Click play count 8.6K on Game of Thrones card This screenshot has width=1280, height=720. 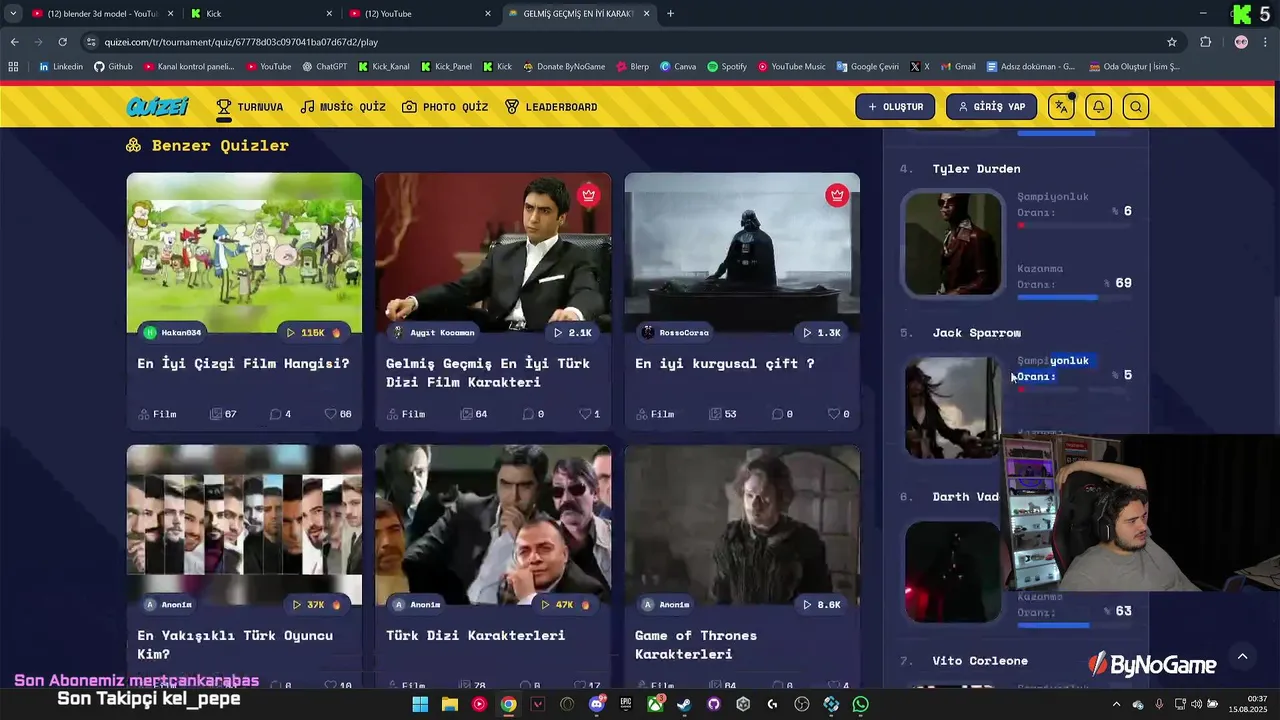[x=822, y=604]
